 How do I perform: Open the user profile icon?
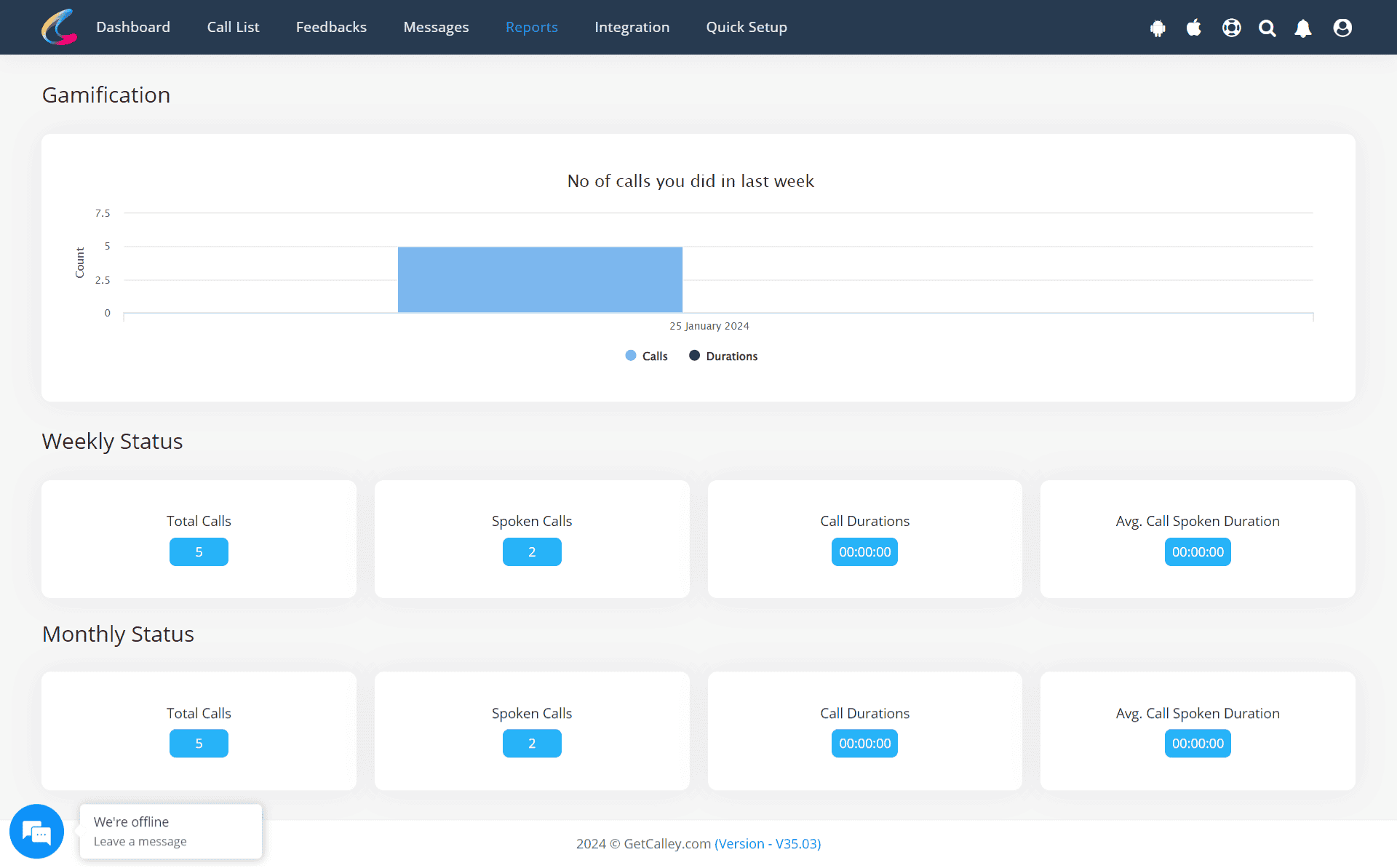coord(1342,27)
